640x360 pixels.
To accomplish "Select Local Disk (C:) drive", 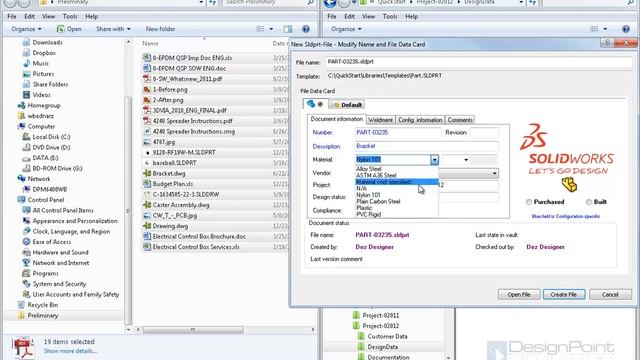I will 51,137.
